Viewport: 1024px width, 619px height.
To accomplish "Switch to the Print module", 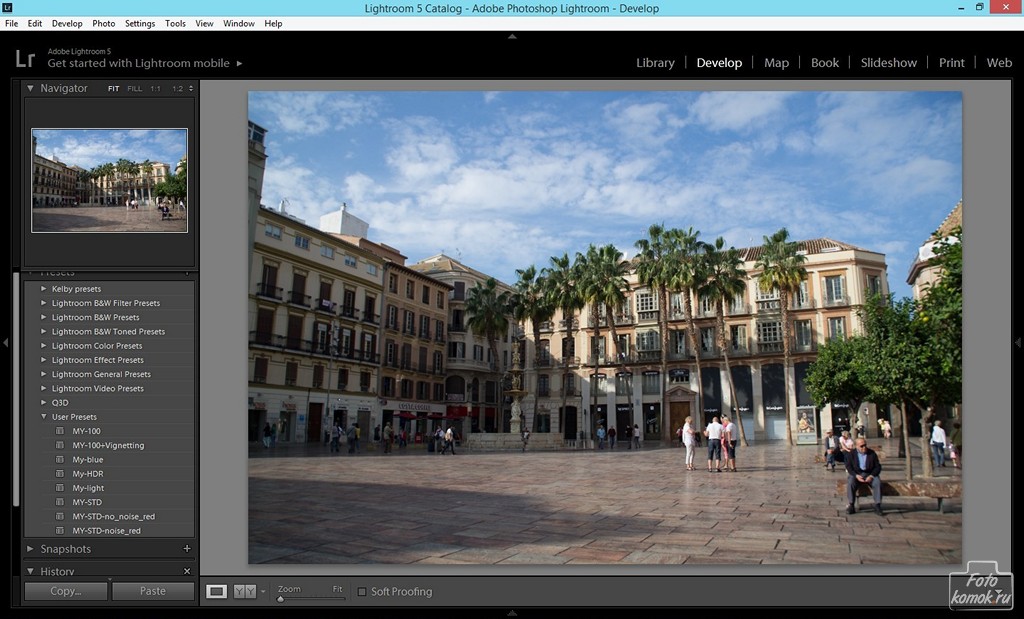I will (952, 63).
